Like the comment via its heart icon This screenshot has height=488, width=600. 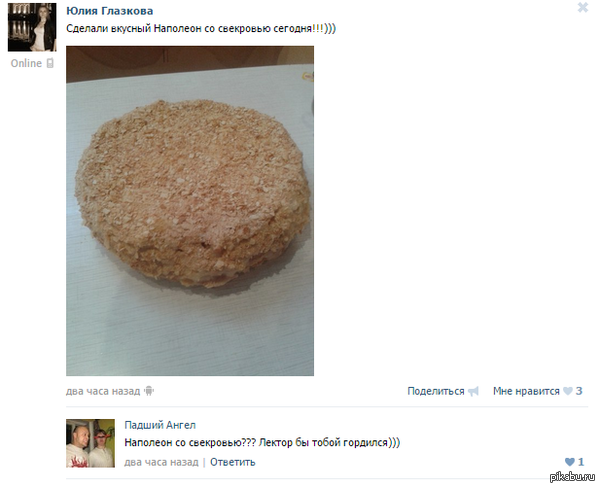coord(570,462)
